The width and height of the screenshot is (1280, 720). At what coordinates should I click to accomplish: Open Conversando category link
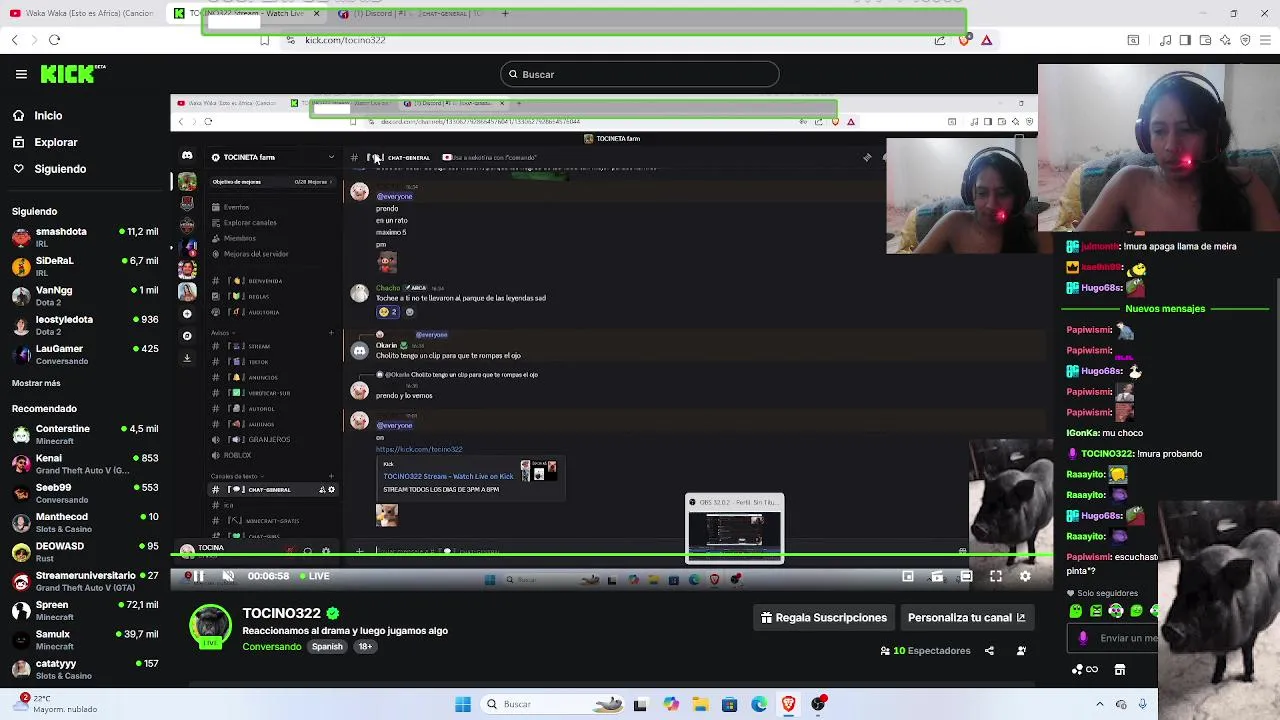[272, 647]
